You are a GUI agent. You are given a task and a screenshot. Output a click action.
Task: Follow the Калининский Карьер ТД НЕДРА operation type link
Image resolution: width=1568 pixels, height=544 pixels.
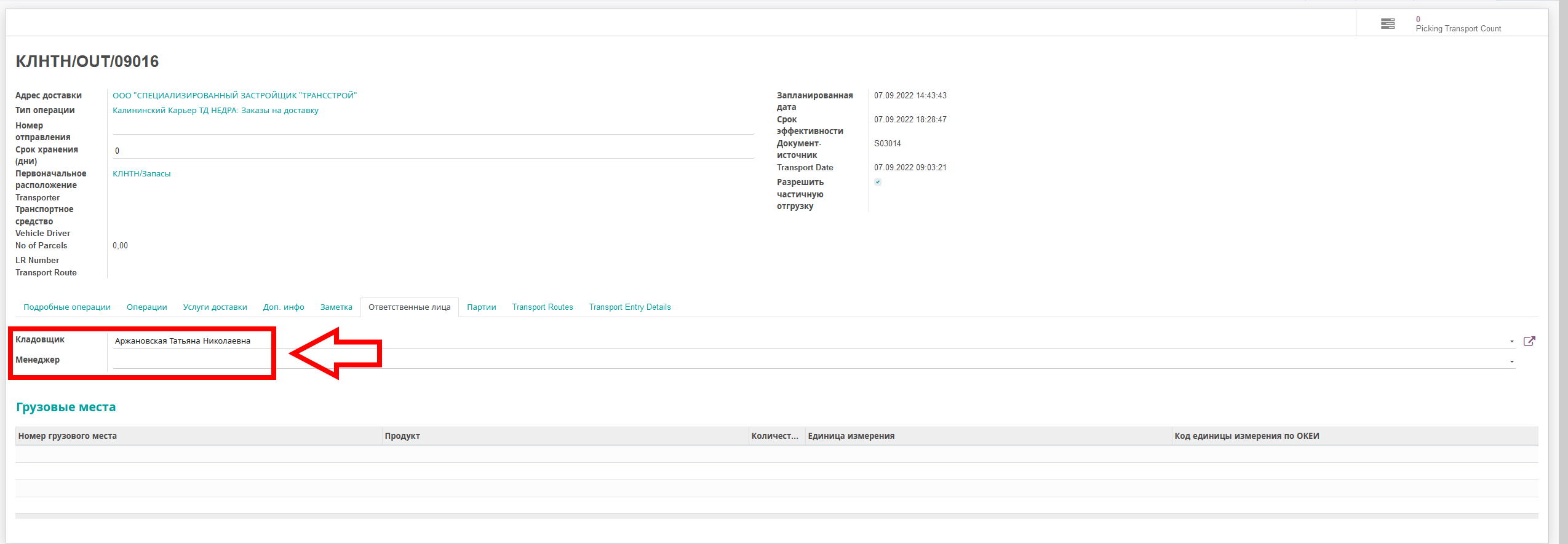pos(215,111)
